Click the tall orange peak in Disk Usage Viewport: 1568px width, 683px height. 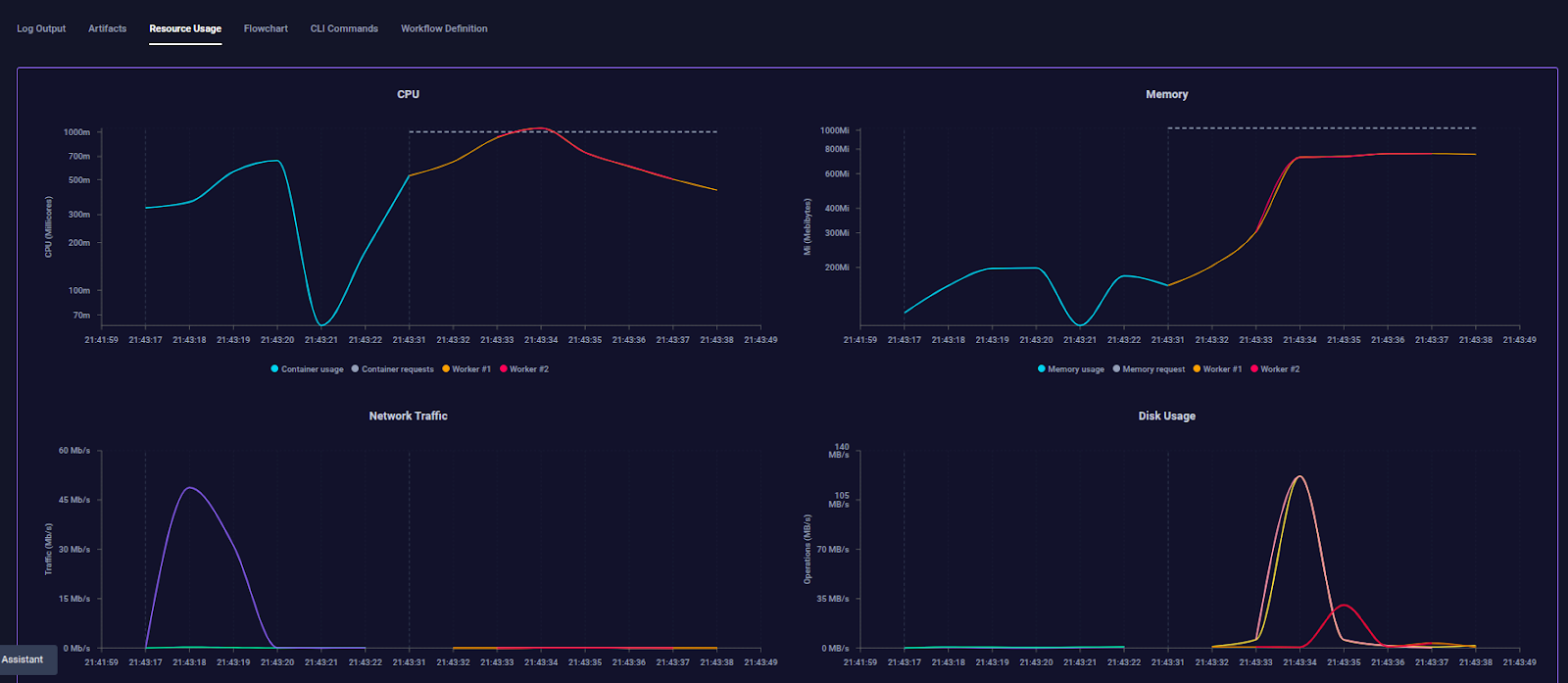click(x=1299, y=477)
